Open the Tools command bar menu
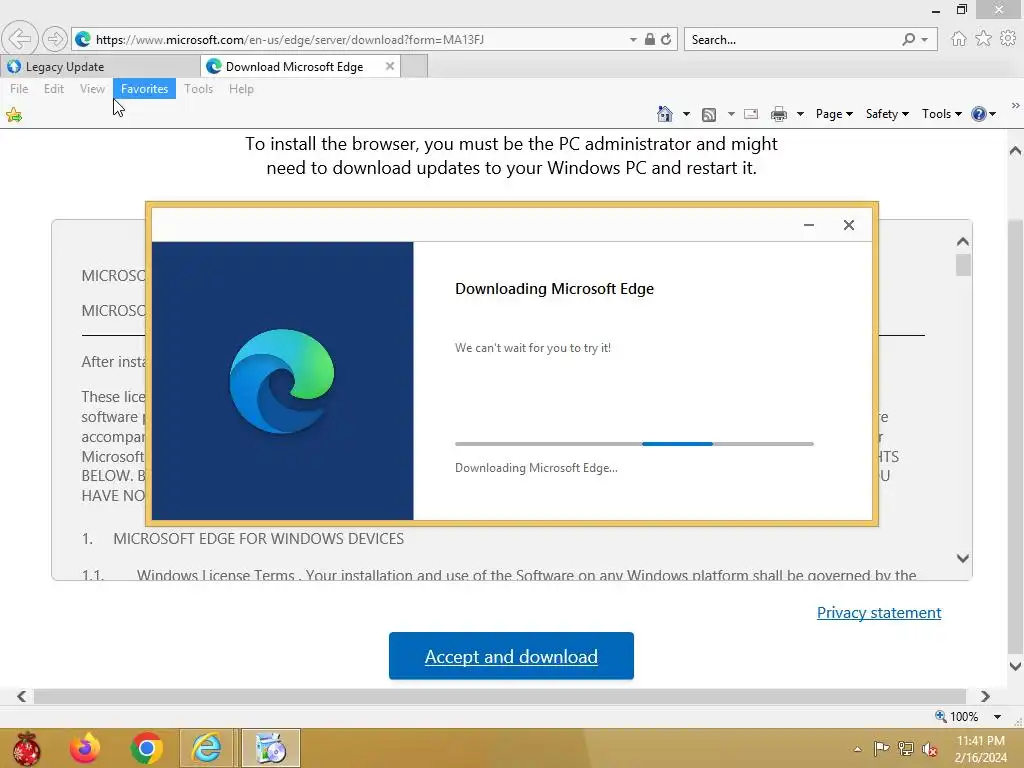This screenshot has height=768, width=1024. (941, 114)
